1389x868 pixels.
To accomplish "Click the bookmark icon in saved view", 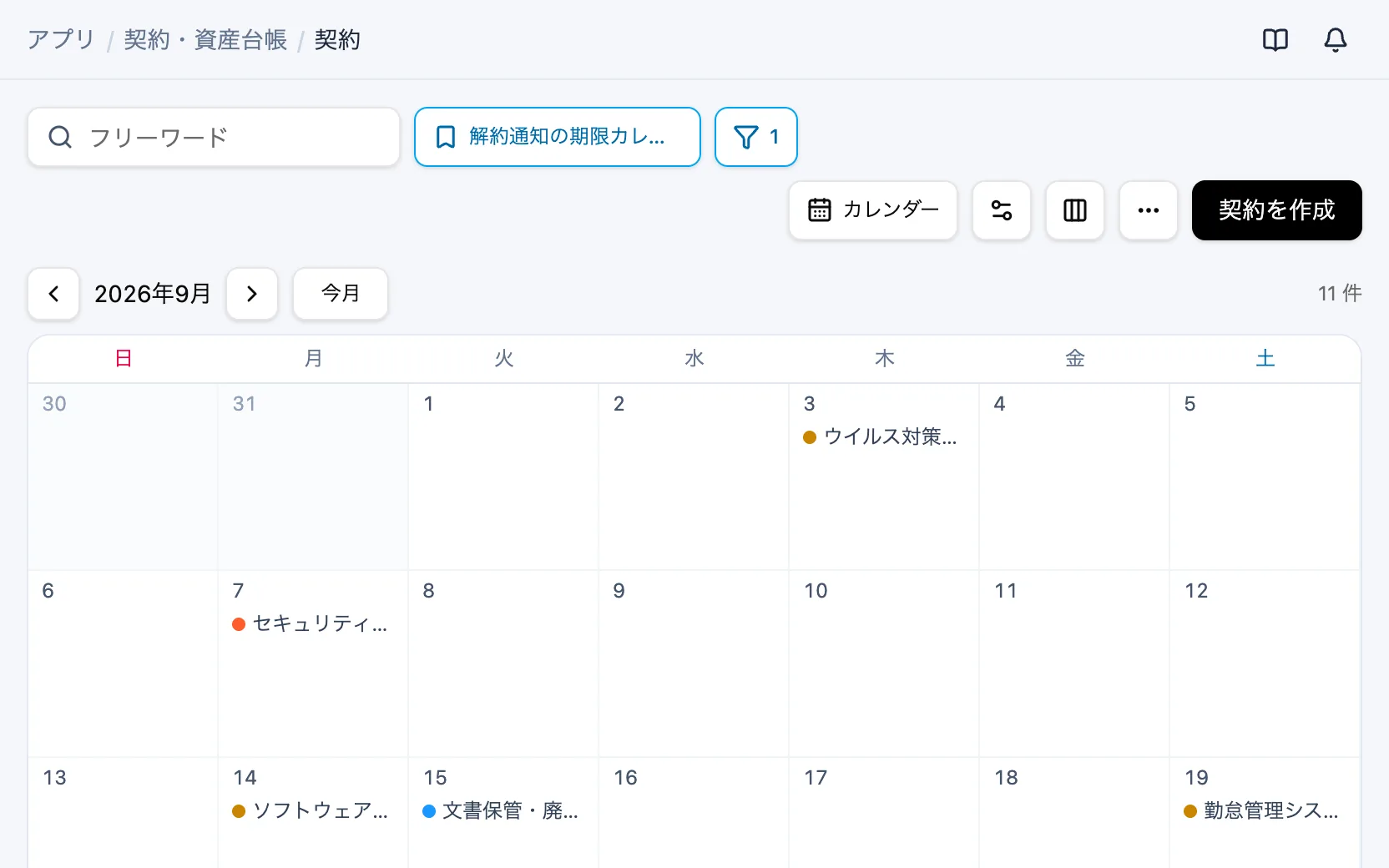I will (446, 137).
